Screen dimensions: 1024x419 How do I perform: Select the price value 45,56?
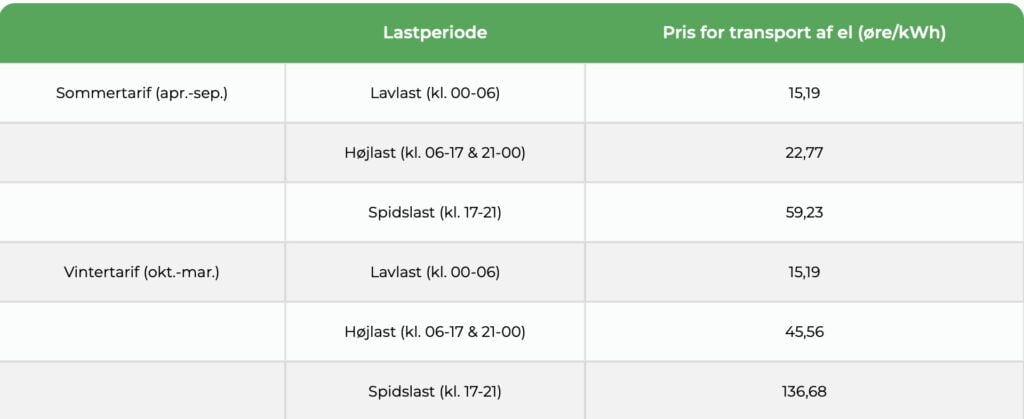point(804,332)
